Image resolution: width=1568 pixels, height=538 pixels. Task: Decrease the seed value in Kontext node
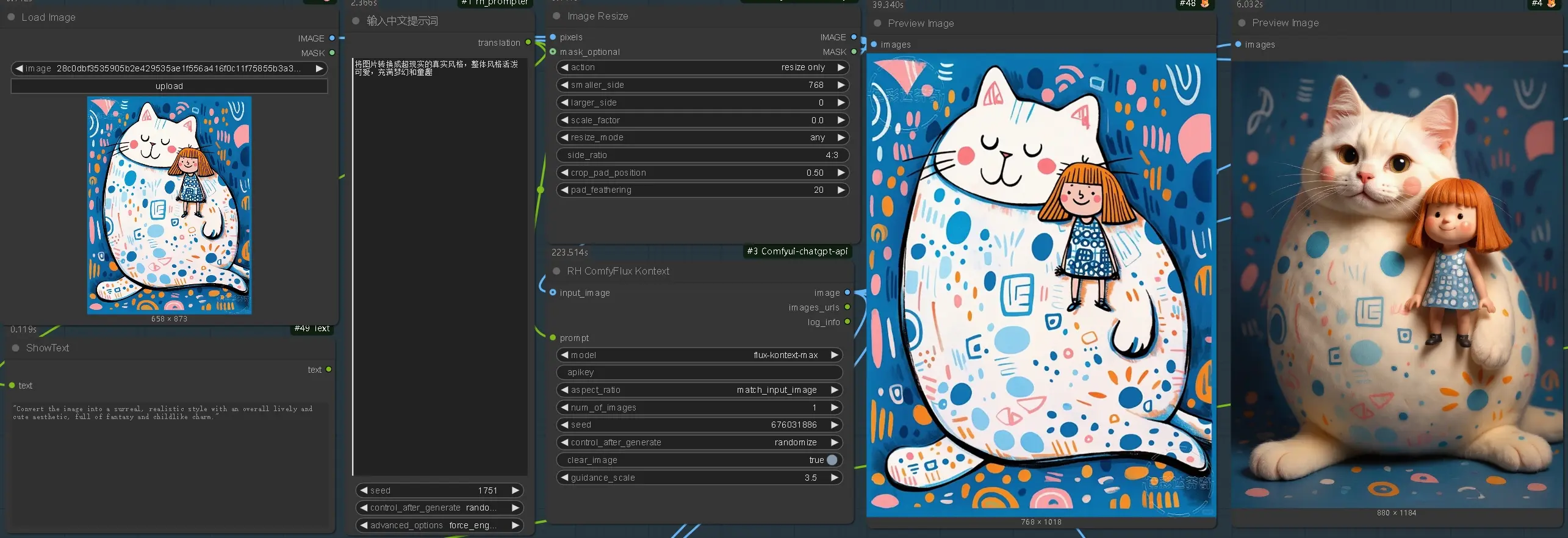565,425
